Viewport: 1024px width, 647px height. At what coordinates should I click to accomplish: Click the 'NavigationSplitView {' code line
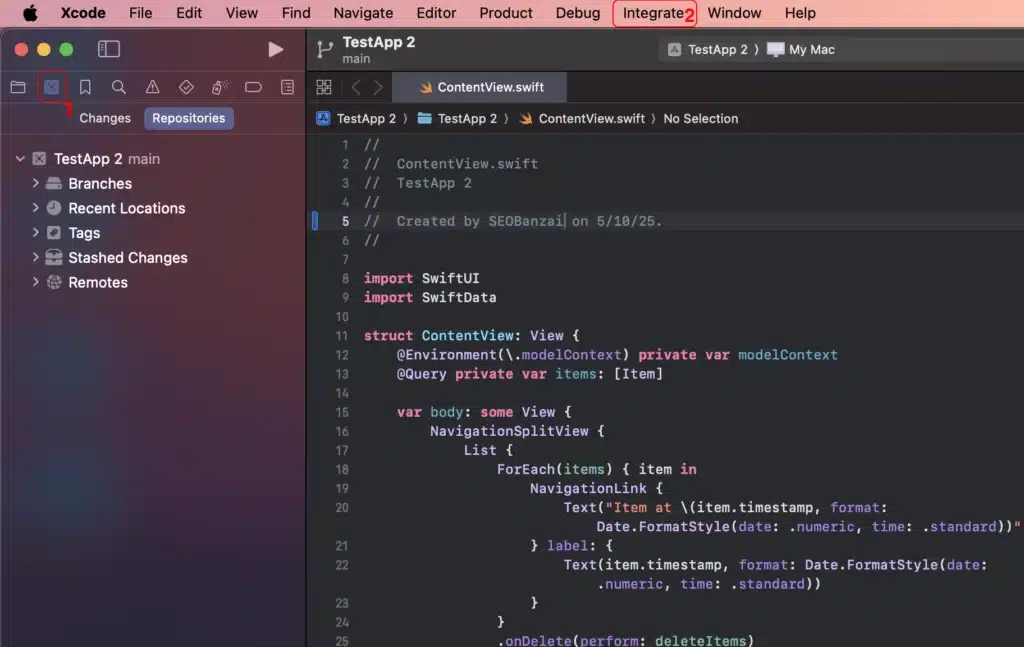(x=517, y=432)
